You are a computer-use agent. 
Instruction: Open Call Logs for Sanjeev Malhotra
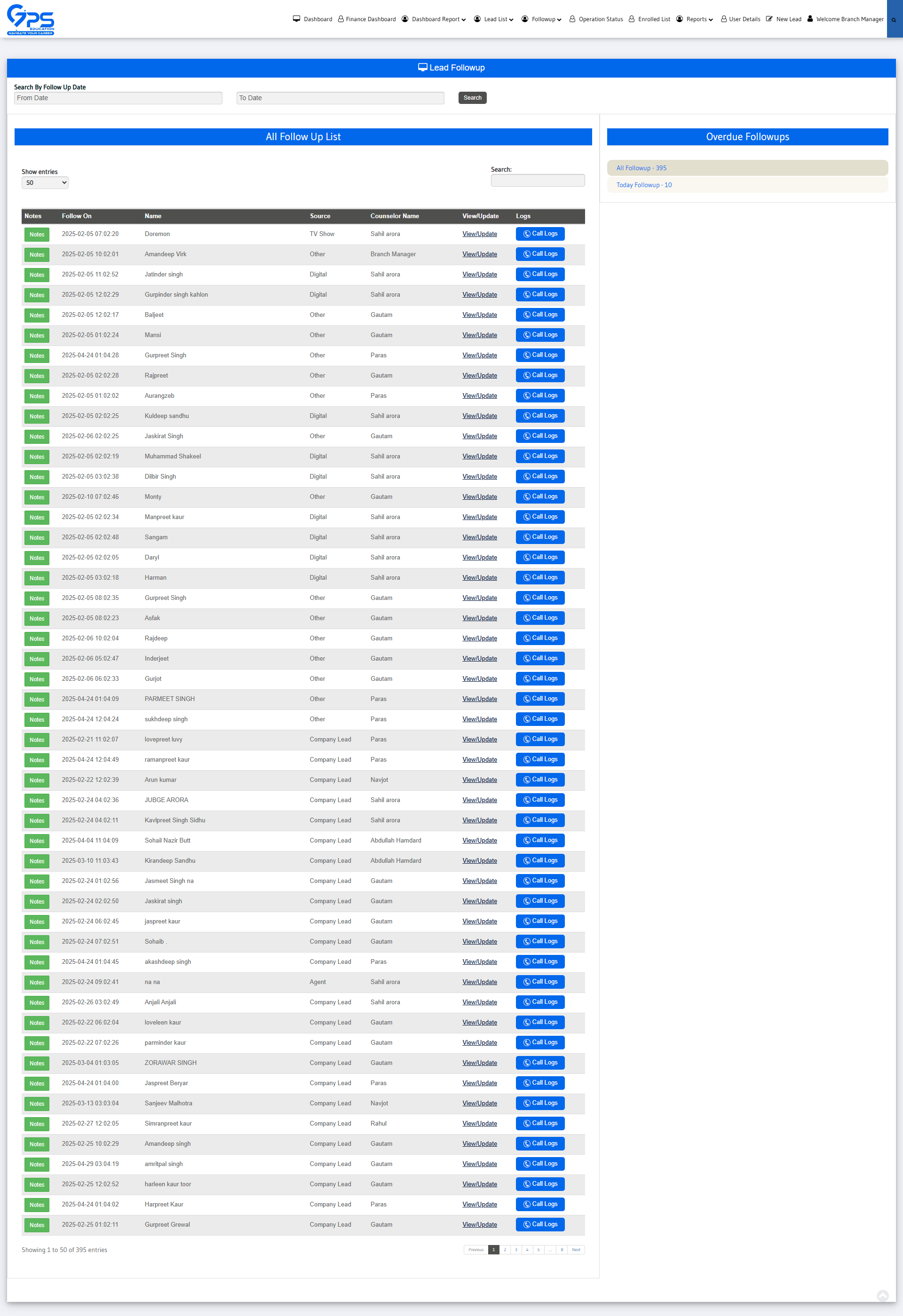coord(540,1103)
